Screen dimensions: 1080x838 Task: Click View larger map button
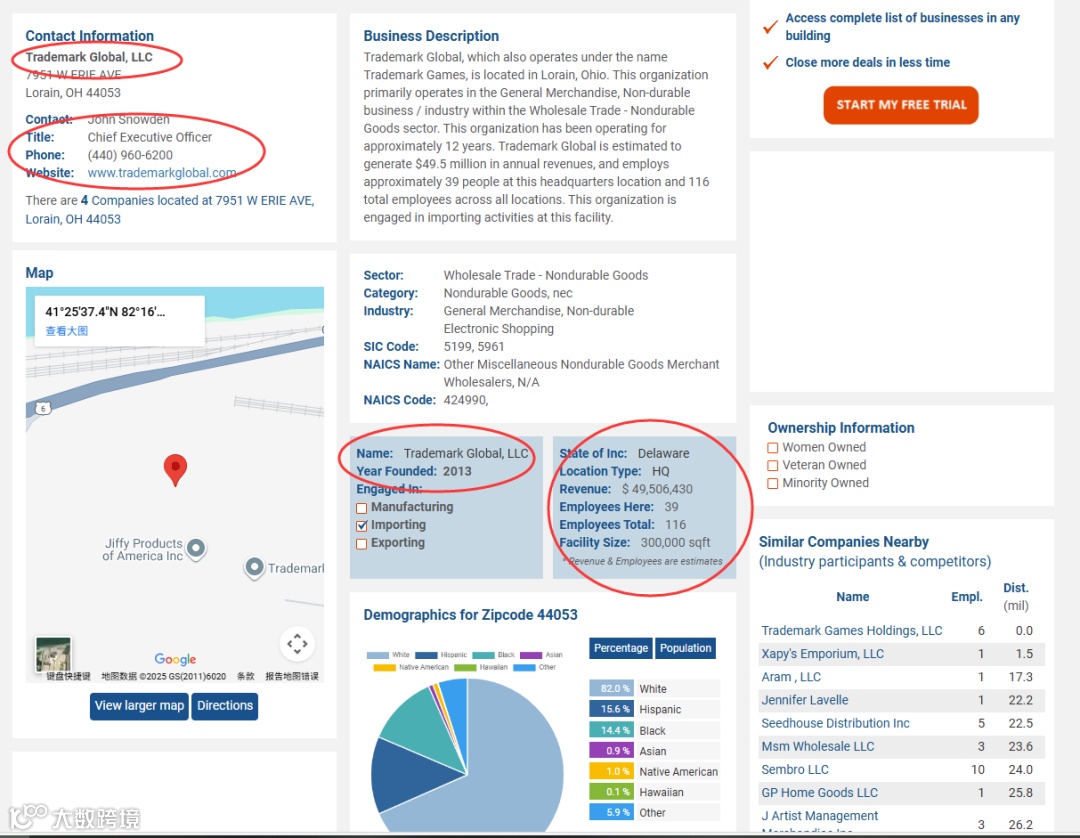[x=139, y=706]
